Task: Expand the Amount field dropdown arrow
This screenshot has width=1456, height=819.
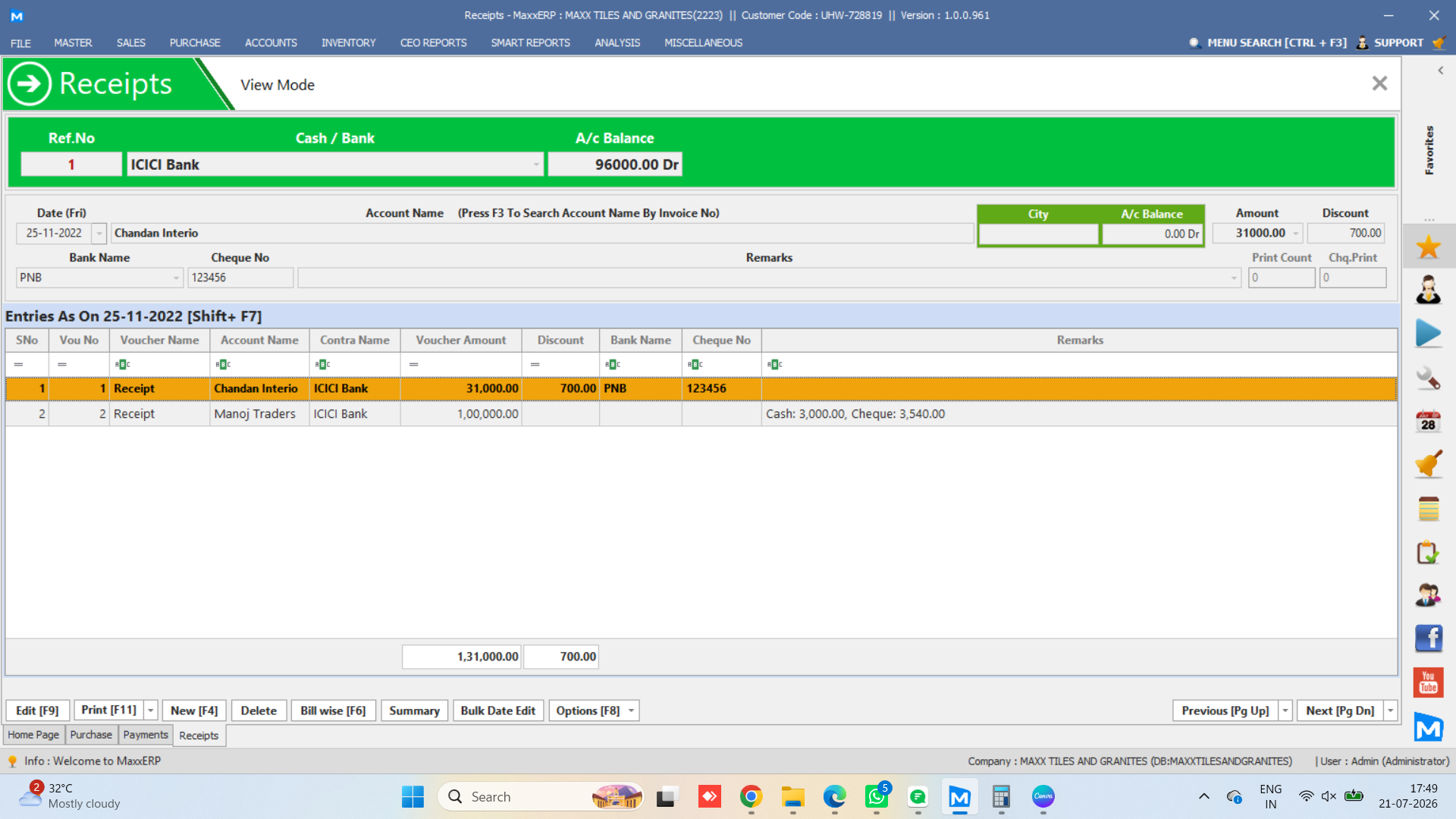Action: coord(1296,234)
